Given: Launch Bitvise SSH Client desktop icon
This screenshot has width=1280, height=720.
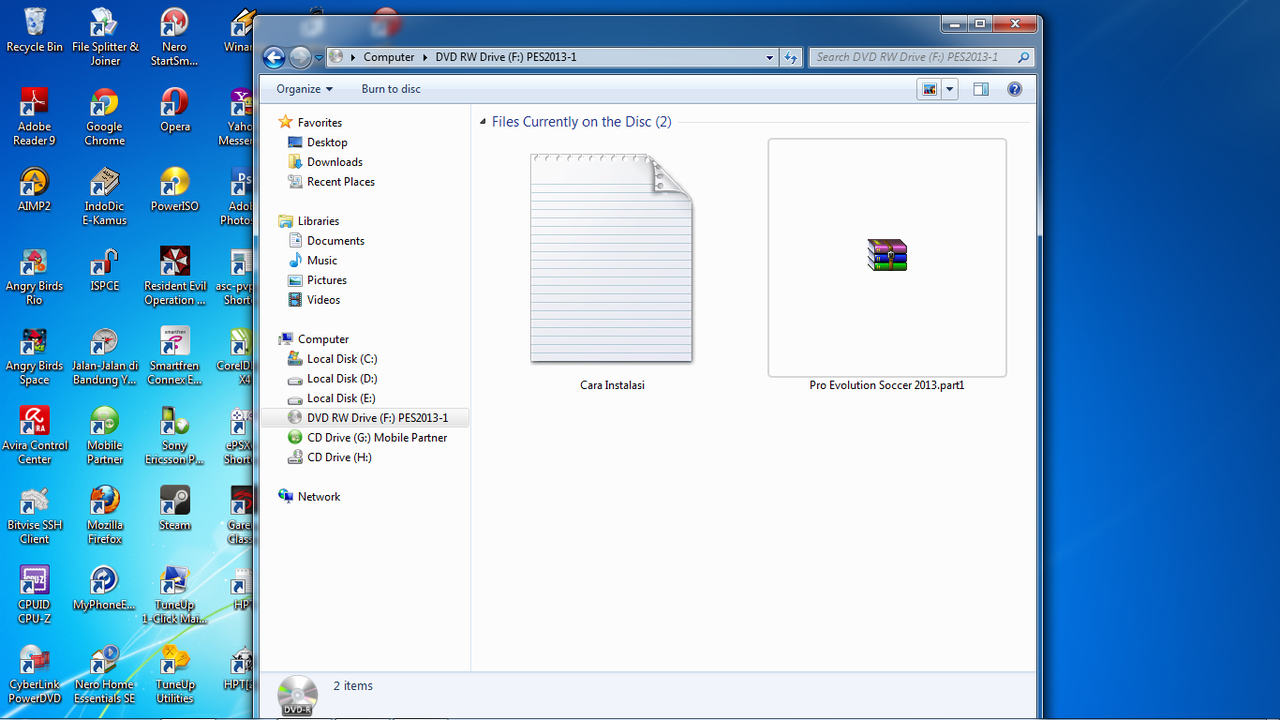Looking at the screenshot, I should click(34, 516).
